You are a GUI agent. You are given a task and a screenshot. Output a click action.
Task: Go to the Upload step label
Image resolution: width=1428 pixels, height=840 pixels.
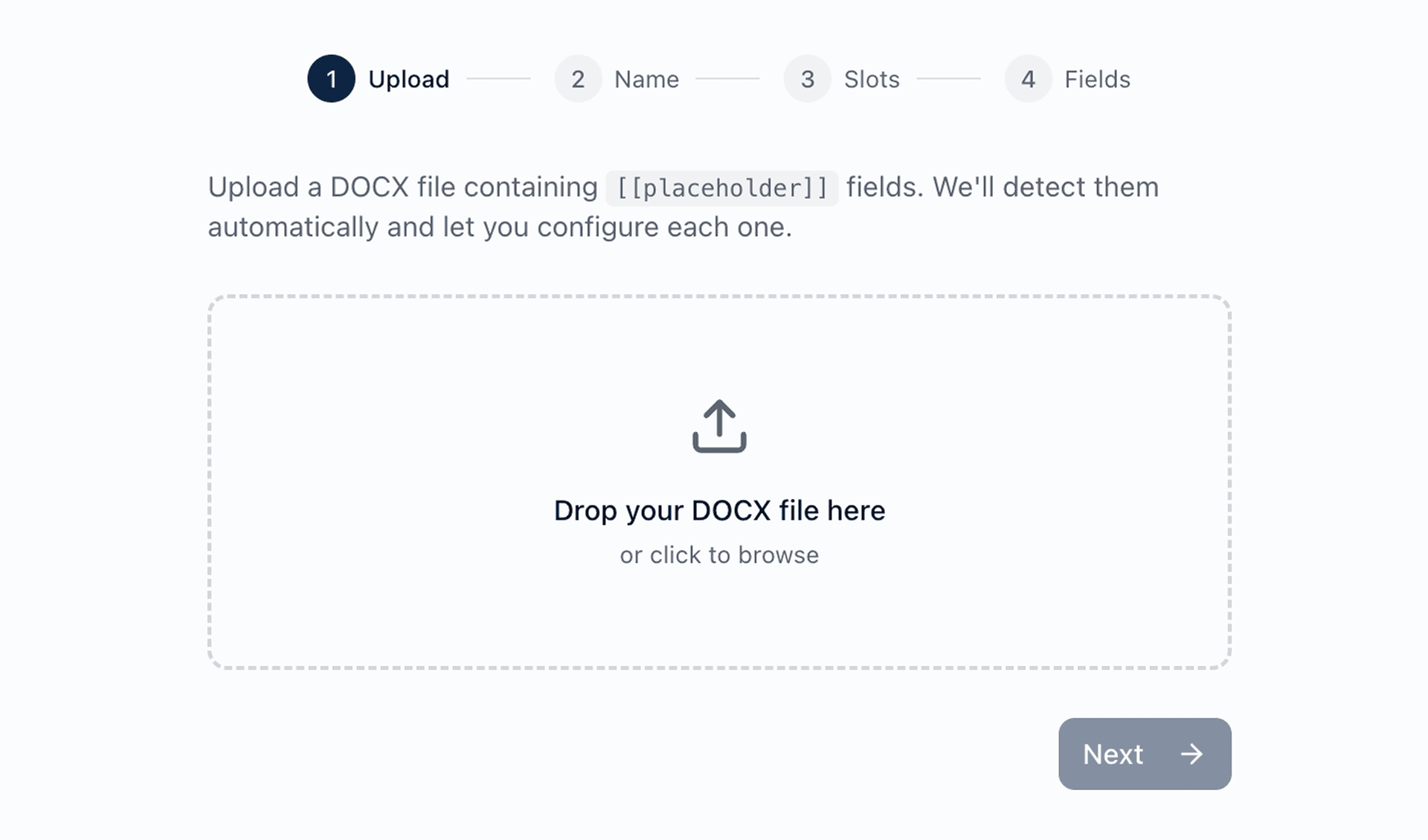(x=408, y=79)
